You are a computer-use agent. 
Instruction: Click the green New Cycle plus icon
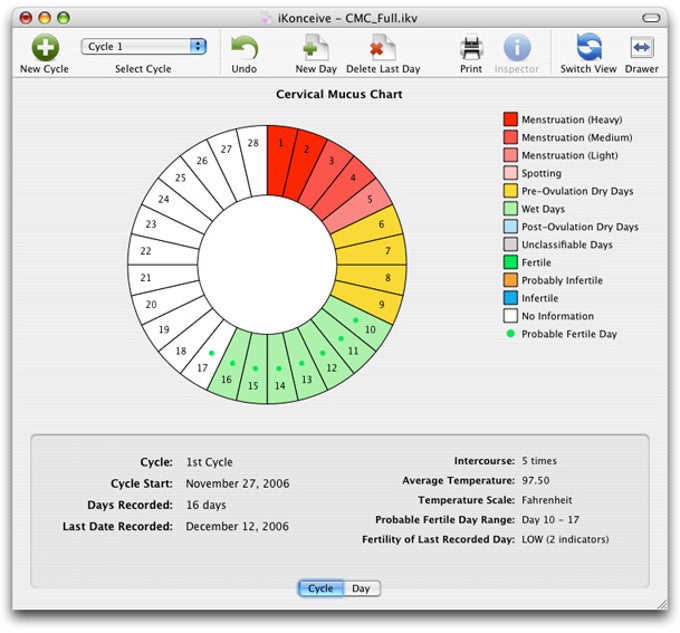pos(45,47)
